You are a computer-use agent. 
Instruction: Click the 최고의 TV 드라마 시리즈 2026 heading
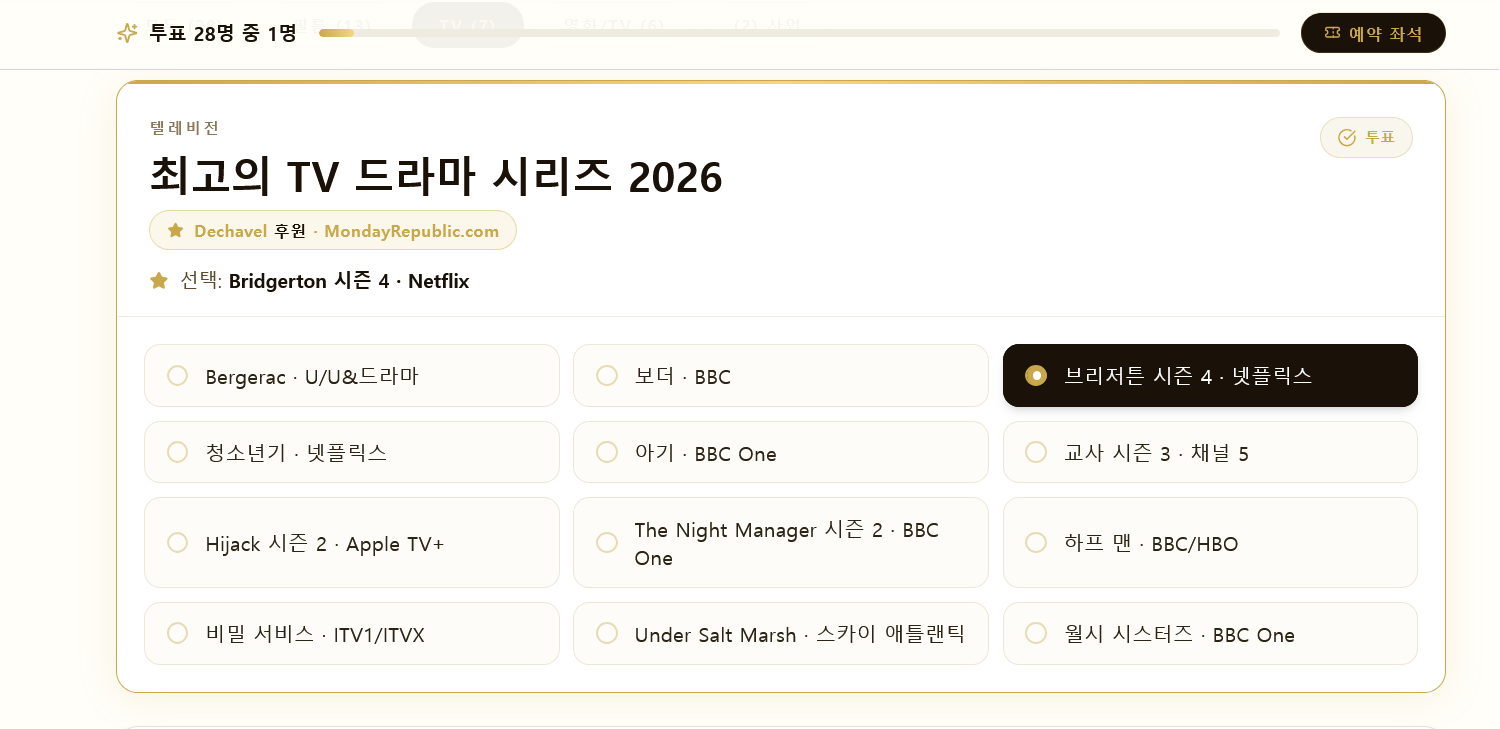pyautogui.click(x=436, y=176)
